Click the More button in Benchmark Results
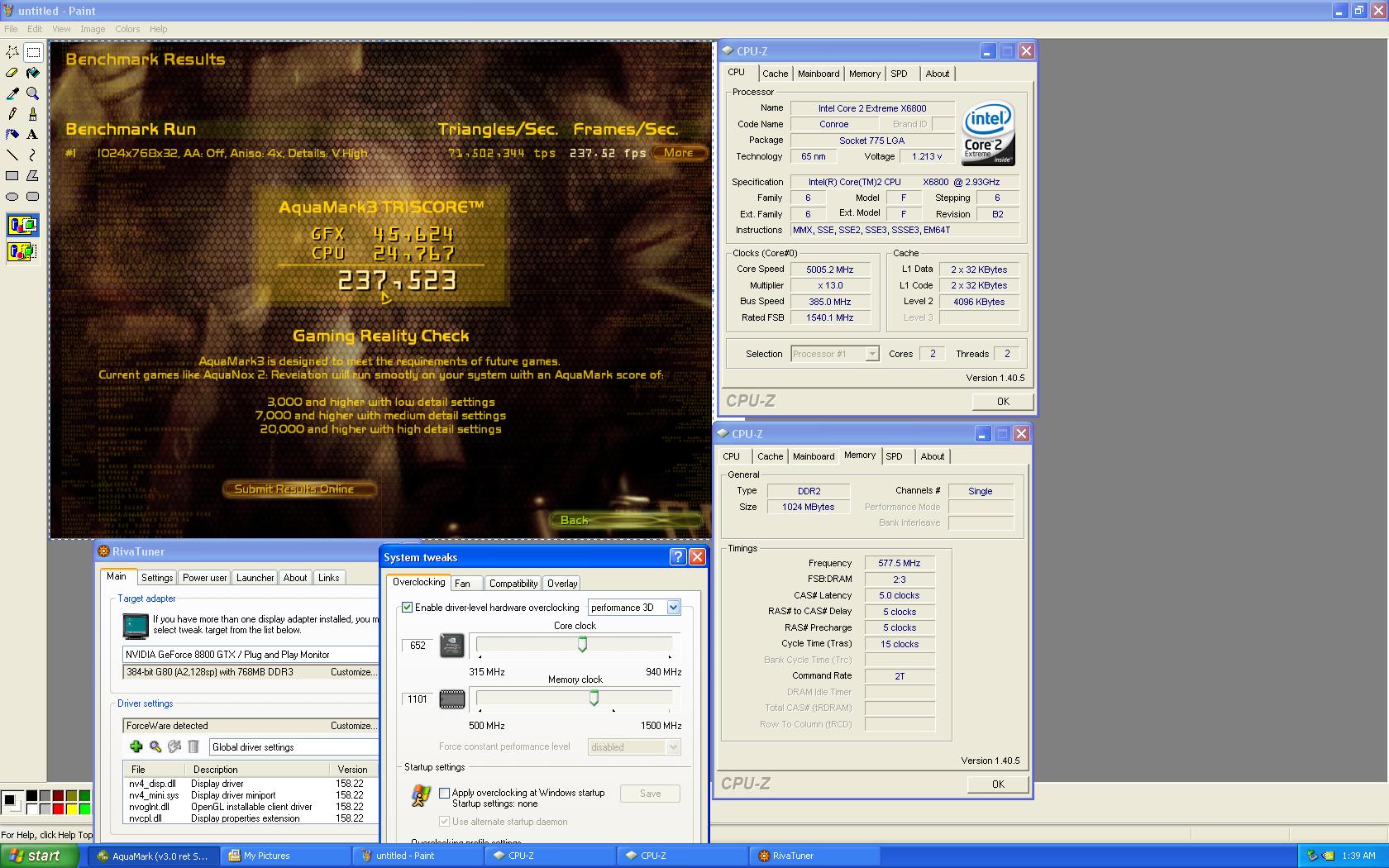Image resolution: width=1389 pixels, height=868 pixels. (x=678, y=153)
